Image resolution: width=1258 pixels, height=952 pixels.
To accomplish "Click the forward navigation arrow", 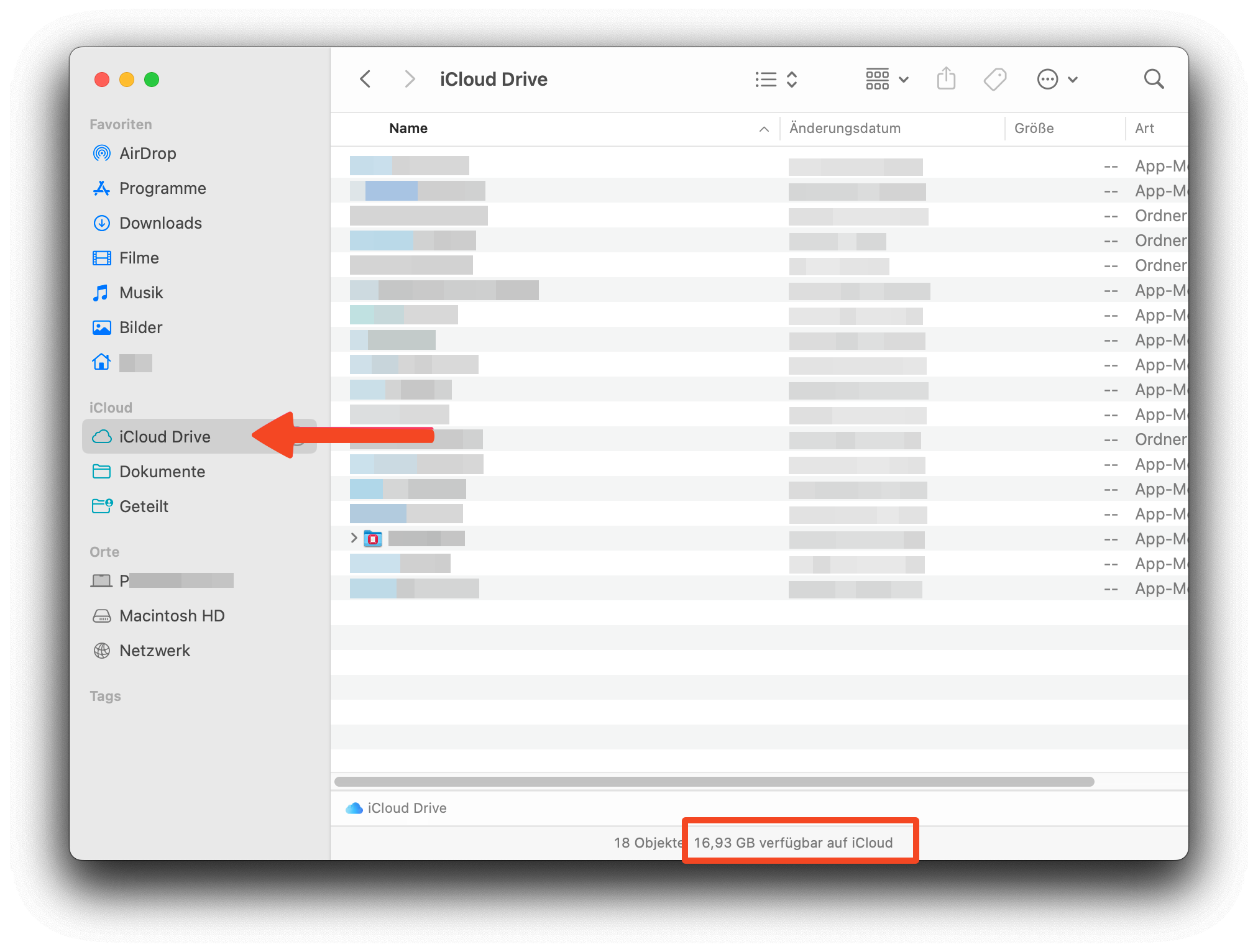I will pos(409,80).
